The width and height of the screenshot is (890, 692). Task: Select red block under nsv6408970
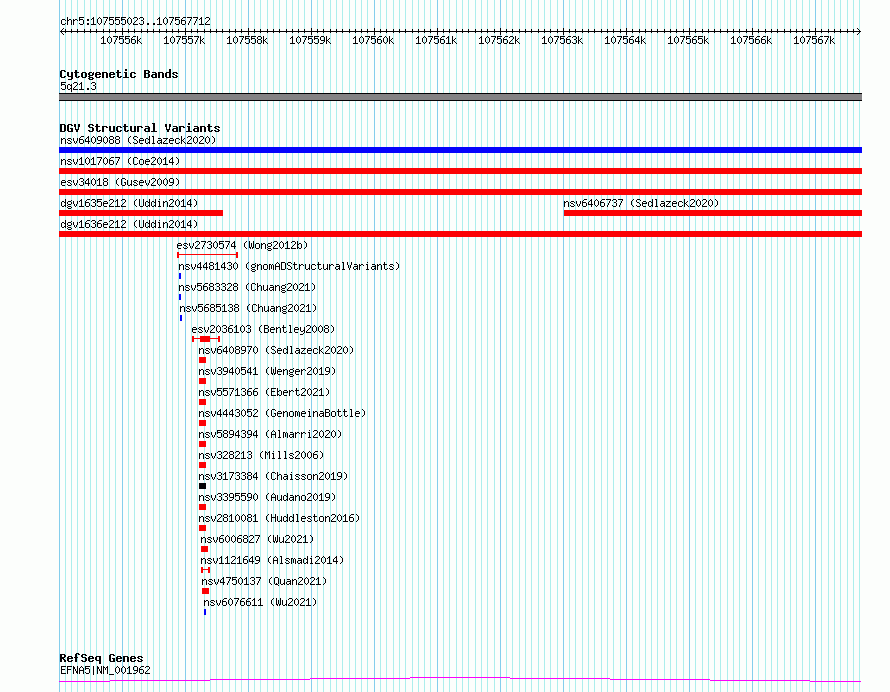(203, 360)
